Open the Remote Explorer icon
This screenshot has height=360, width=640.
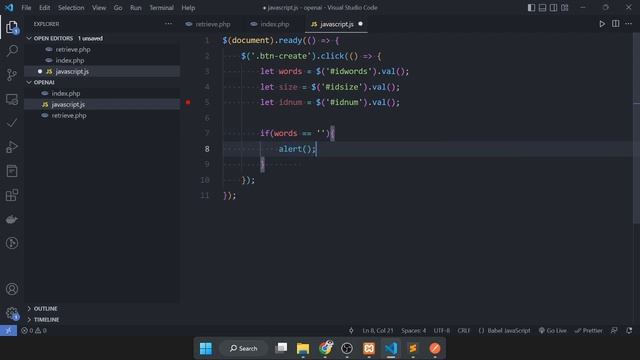coord(12,99)
